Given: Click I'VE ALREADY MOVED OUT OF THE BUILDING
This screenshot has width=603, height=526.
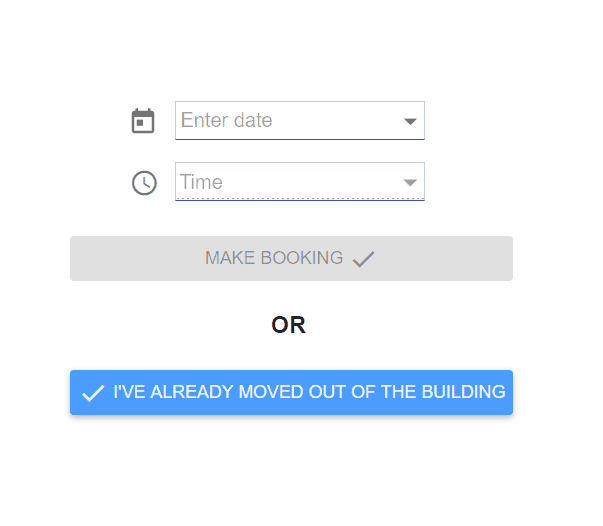Looking at the screenshot, I should point(291,393).
